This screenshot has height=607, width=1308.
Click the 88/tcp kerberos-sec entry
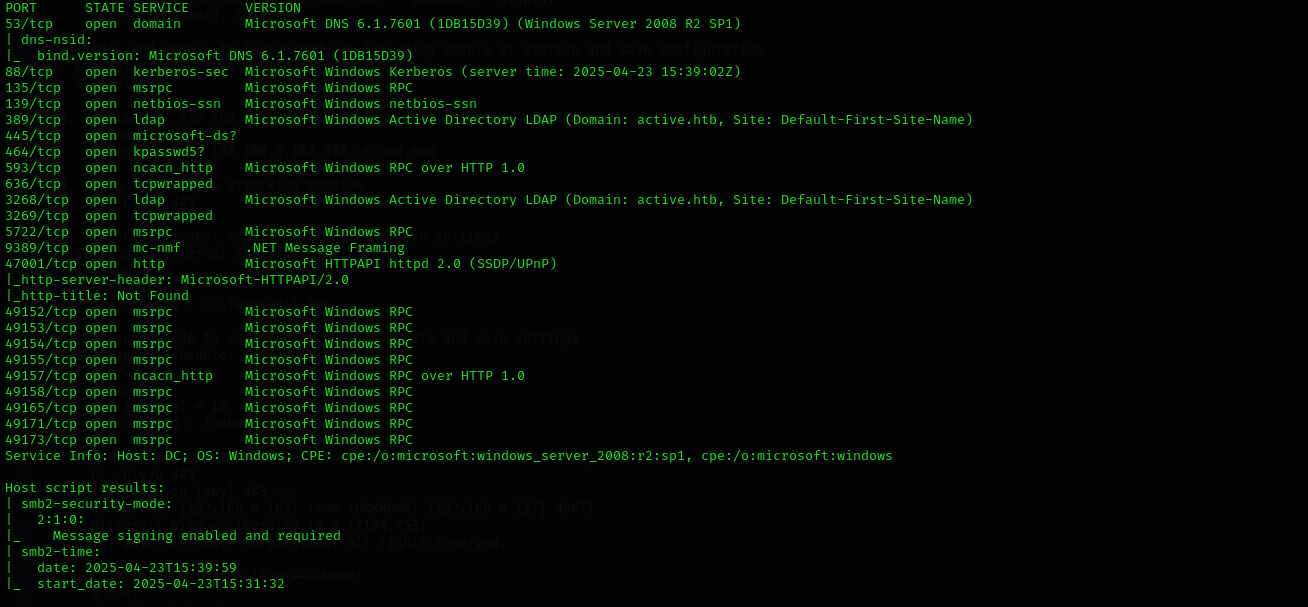(x=373, y=72)
